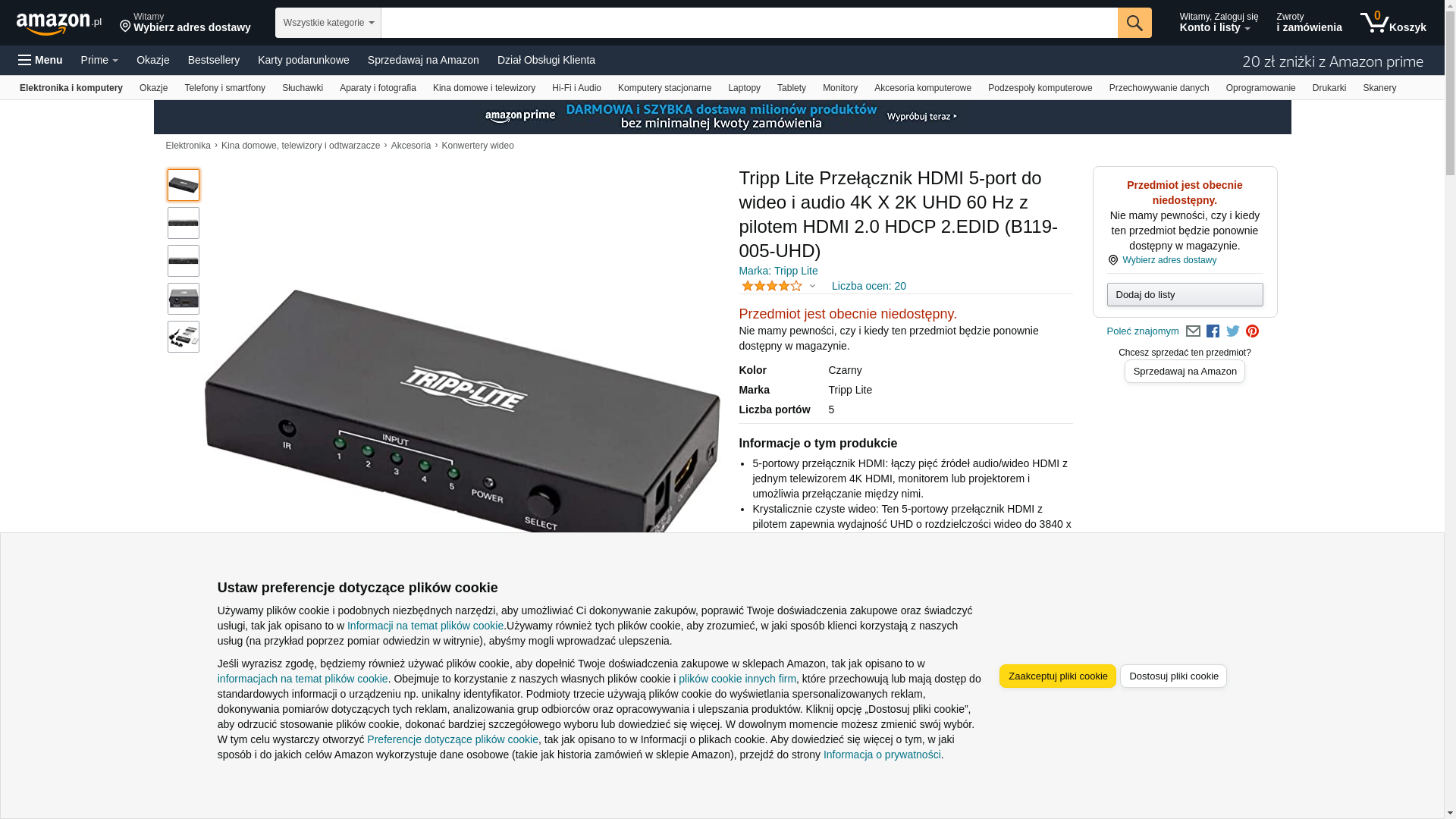1456x819 pixels.
Task: Expand the Wszystkie kategorie search dropdown
Action: point(328,23)
